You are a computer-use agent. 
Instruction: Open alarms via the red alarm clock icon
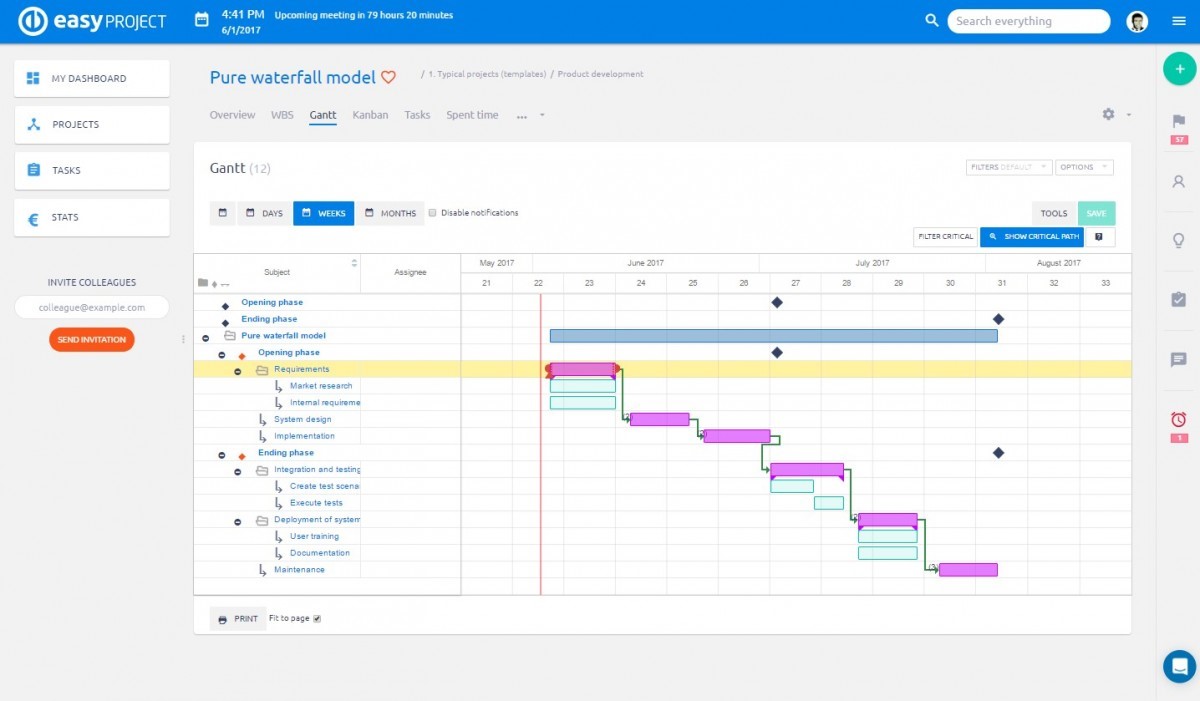point(1178,419)
